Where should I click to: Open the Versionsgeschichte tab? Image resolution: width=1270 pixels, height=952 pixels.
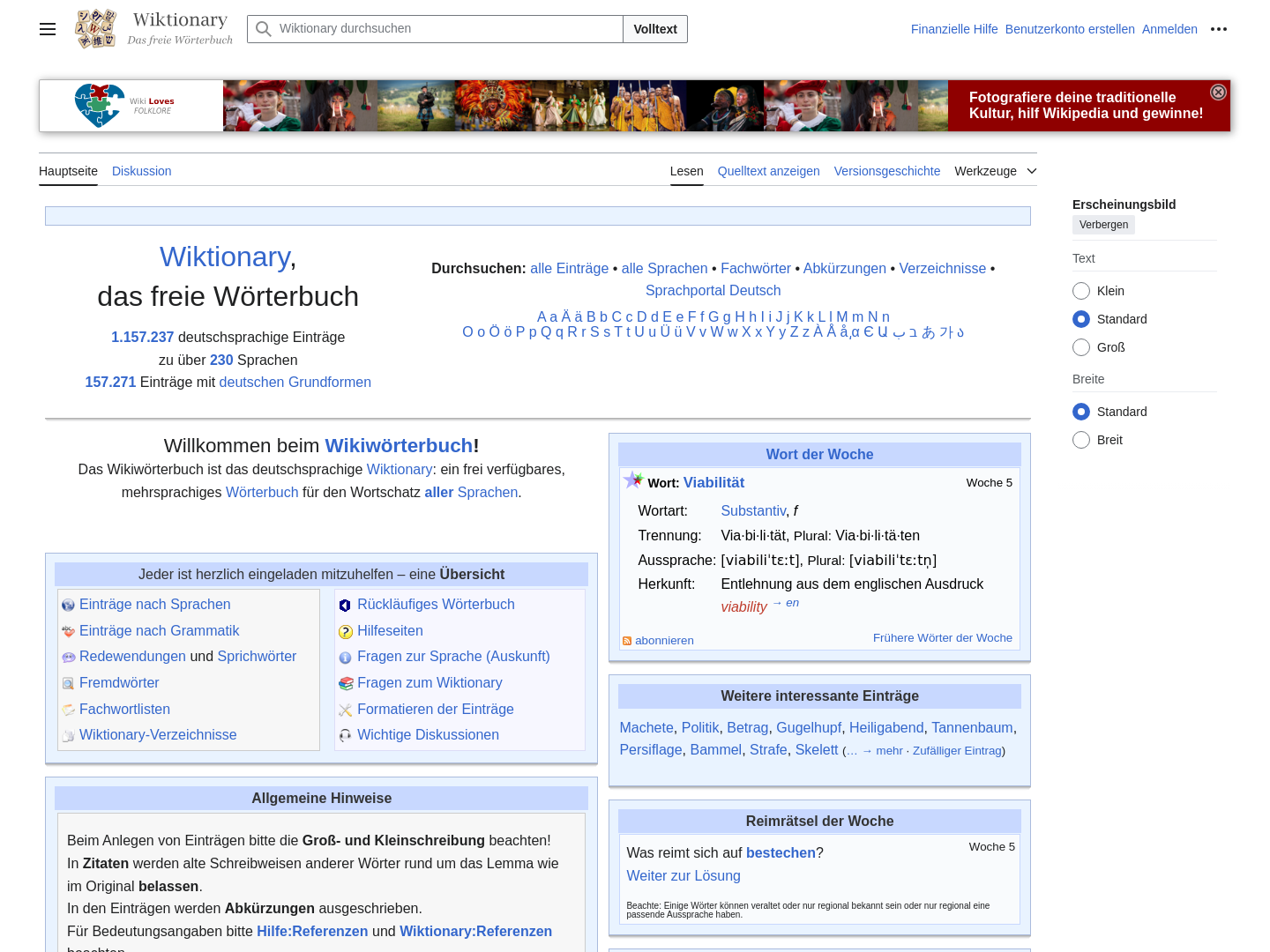pyautogui.click(x=887, y=171)
